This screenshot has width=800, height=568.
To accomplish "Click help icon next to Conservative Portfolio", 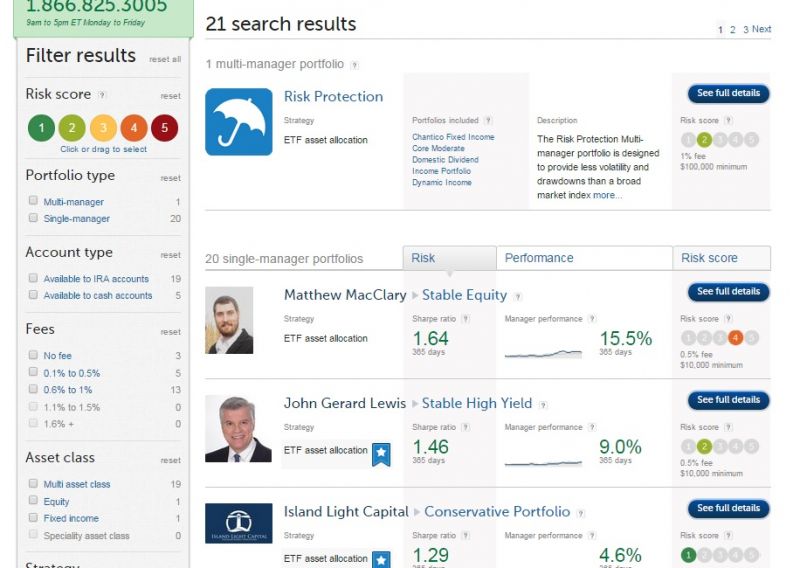I will (x=580, y=513).
